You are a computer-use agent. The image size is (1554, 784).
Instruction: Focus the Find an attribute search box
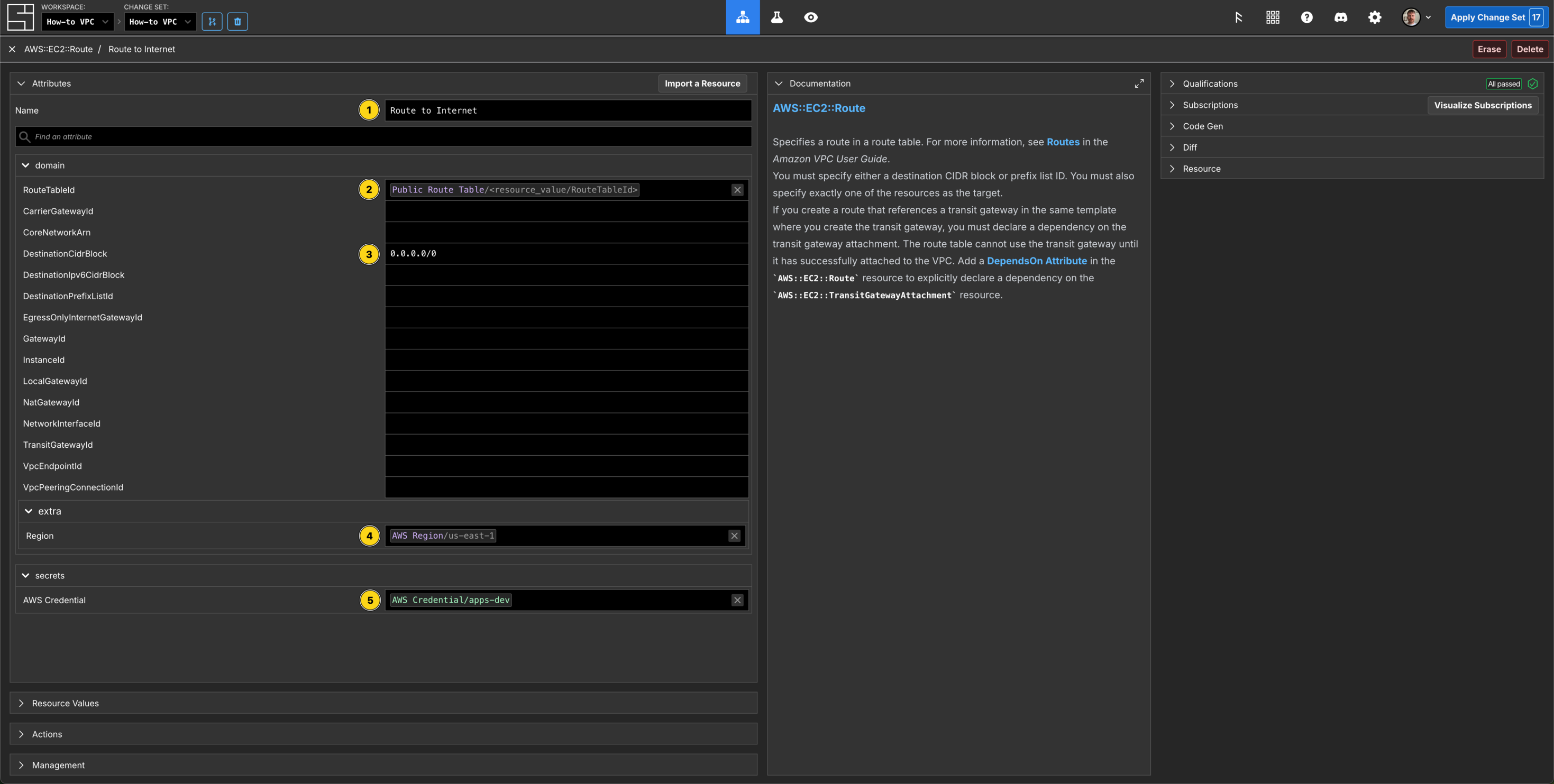click(383, 136)
